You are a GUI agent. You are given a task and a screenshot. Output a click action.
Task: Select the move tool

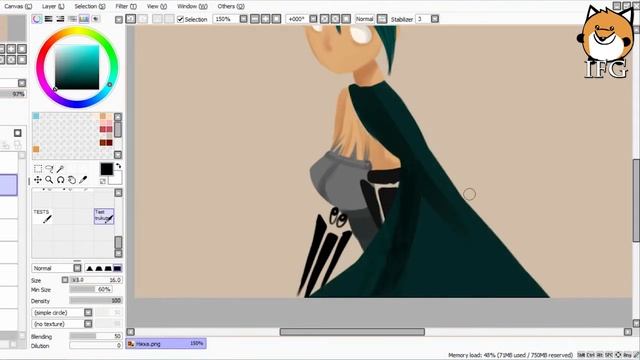coord(38,180)
